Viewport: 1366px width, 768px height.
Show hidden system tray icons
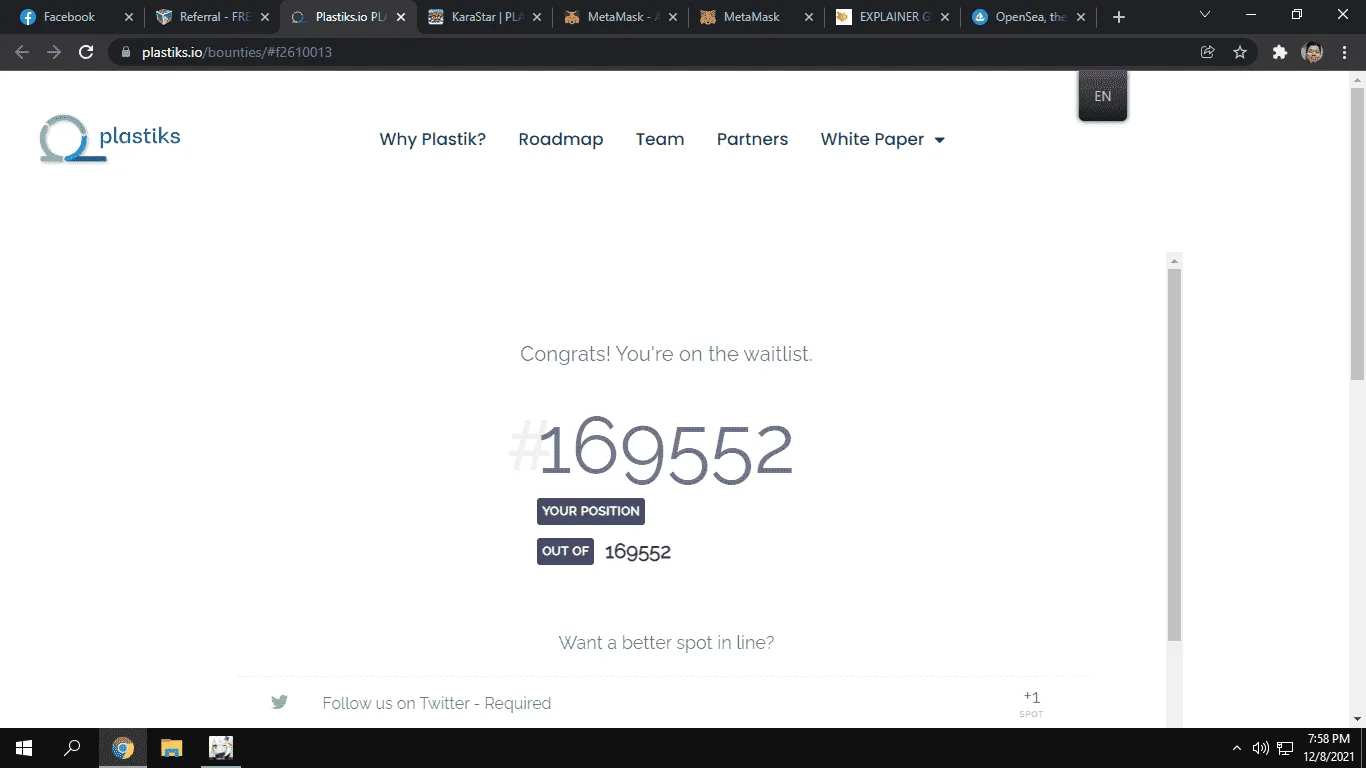(1237, 748)
